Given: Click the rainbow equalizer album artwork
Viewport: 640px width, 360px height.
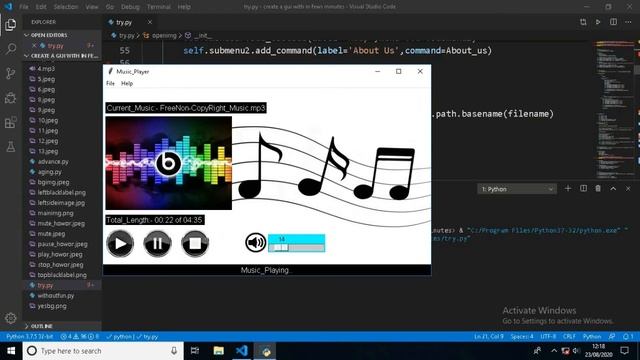Looking at the screenshot, I should pos(169,163).
